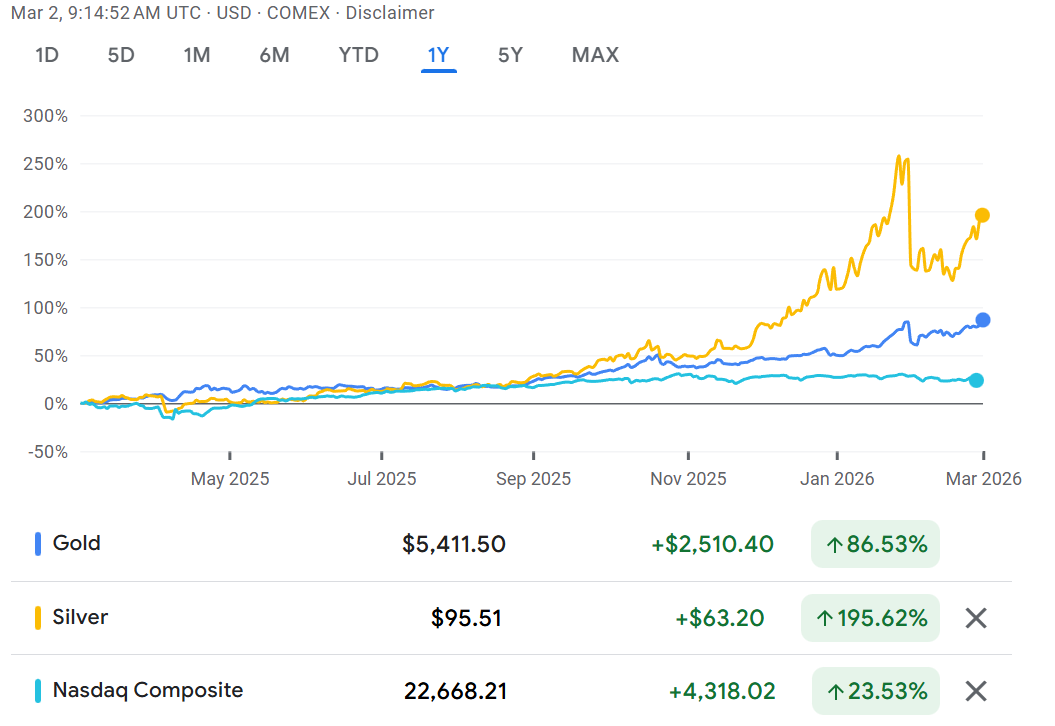The height and width of the screenshot is (726, 1055).
Task: Click the Nasdaq Composite row name
Action: [x=147, y=690]
